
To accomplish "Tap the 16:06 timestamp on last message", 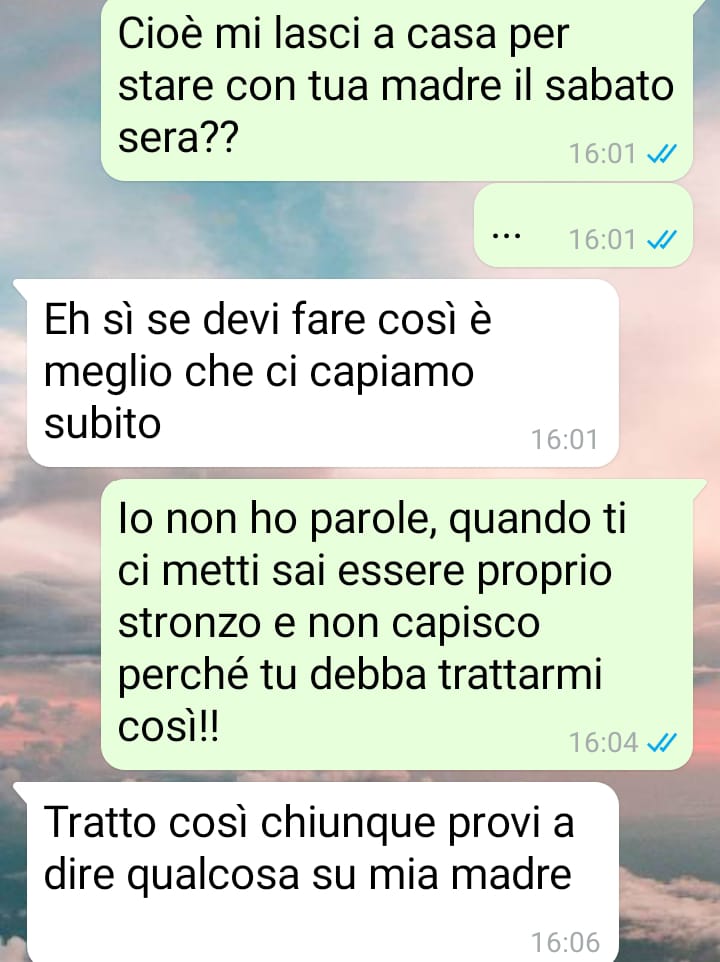I will pyautogui.click(x=565, y=942).
